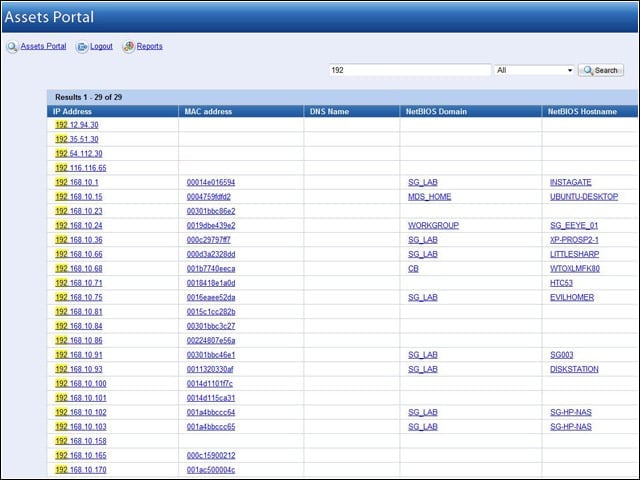Image resolution: width=640 pixels, height=480 pixels.
Task: Open the SG003 hostname link
Action: 562,355
